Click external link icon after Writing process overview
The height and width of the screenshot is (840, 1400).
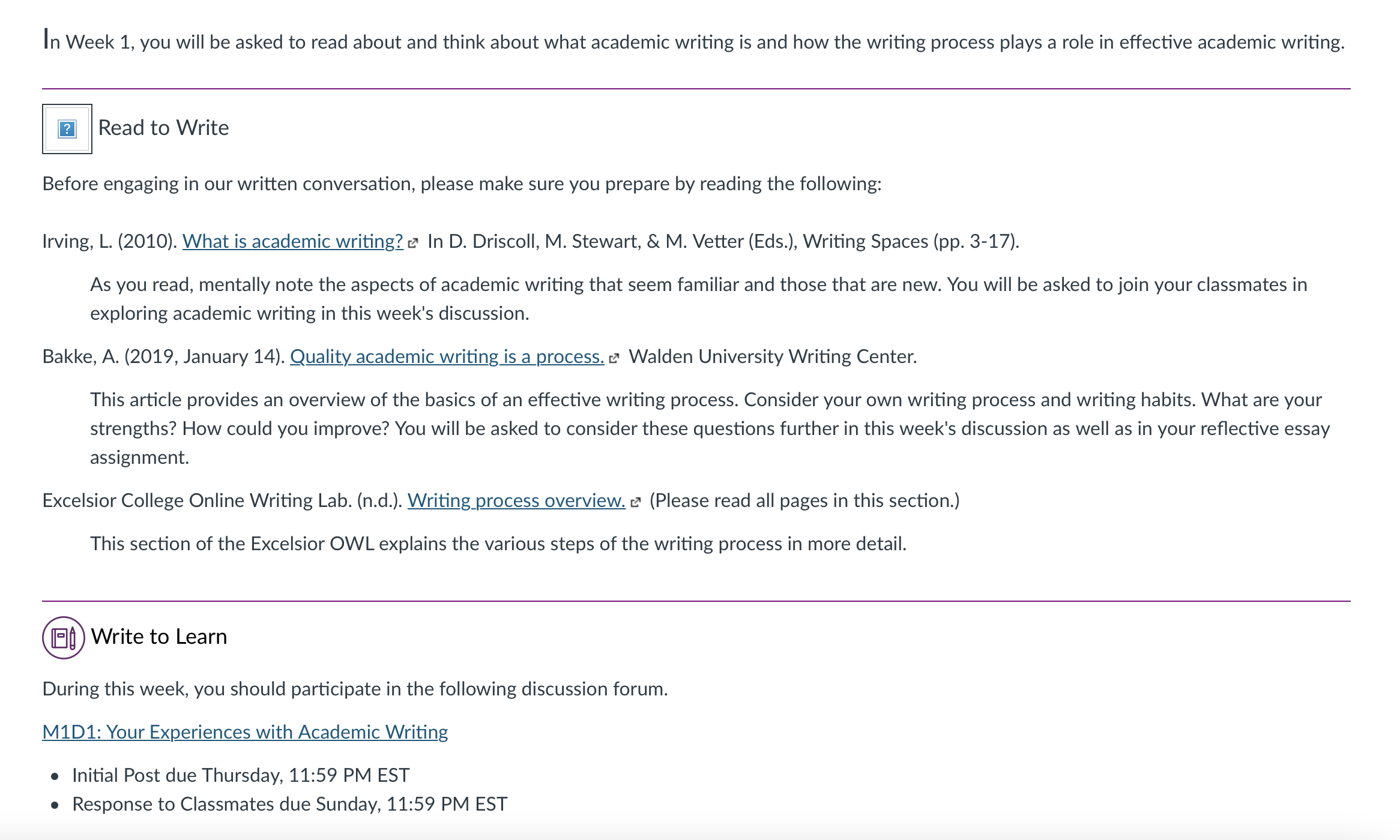[636, 502]
